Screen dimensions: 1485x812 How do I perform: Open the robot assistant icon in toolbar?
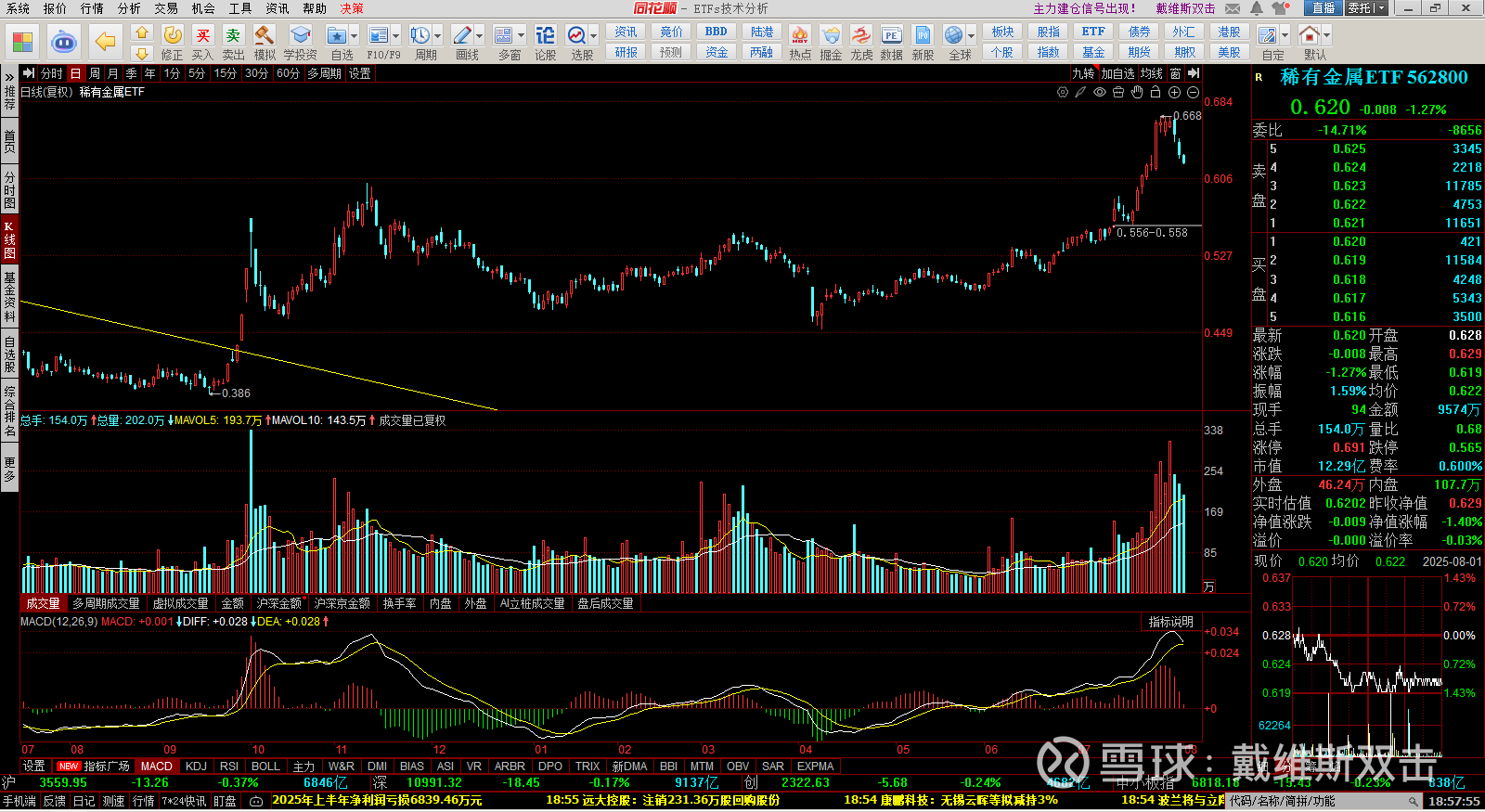[63, 42]
